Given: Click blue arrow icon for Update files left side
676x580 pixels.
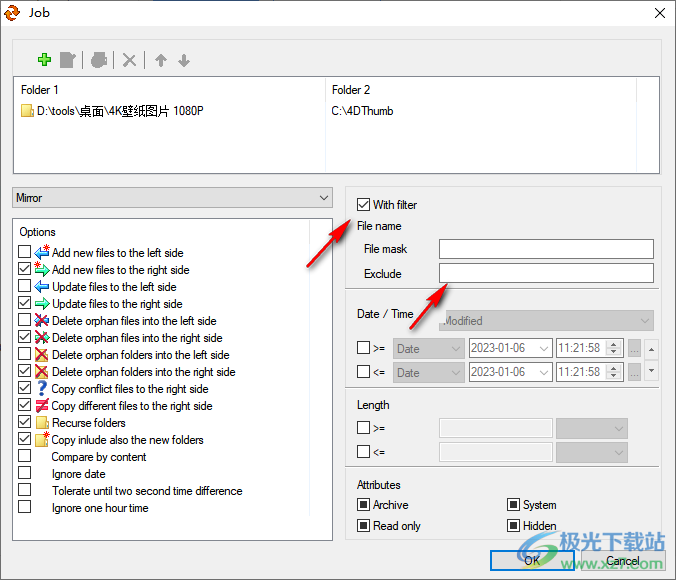Looking at the screenshot, I should [42, 286].
